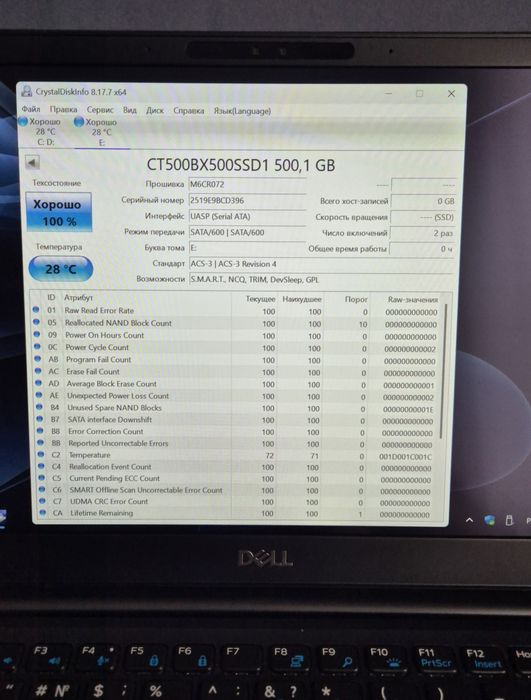Click the Буква тома field E:
The image size is (531, 700).
(x=247, y=248)
